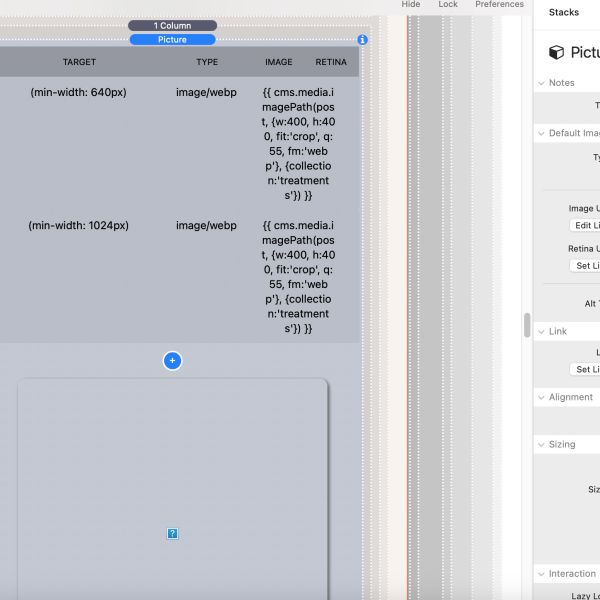Click Set Link button in Link section
The image size is (600, 600).
(x=585, y=369)
